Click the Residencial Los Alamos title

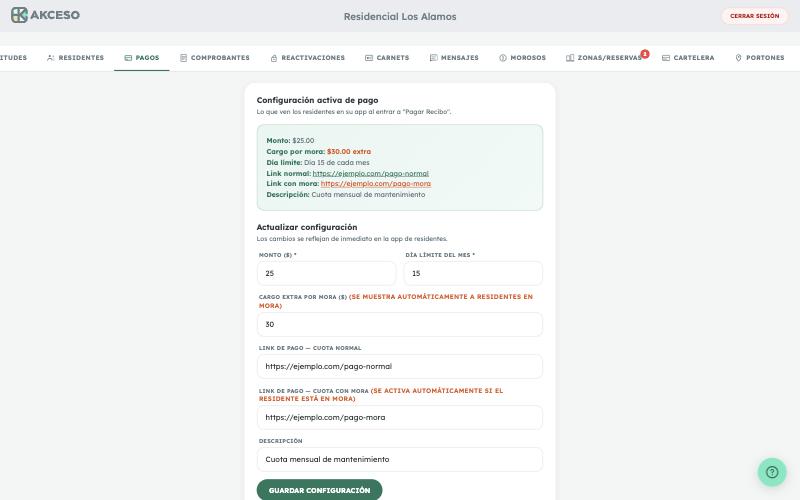point(400,16)
